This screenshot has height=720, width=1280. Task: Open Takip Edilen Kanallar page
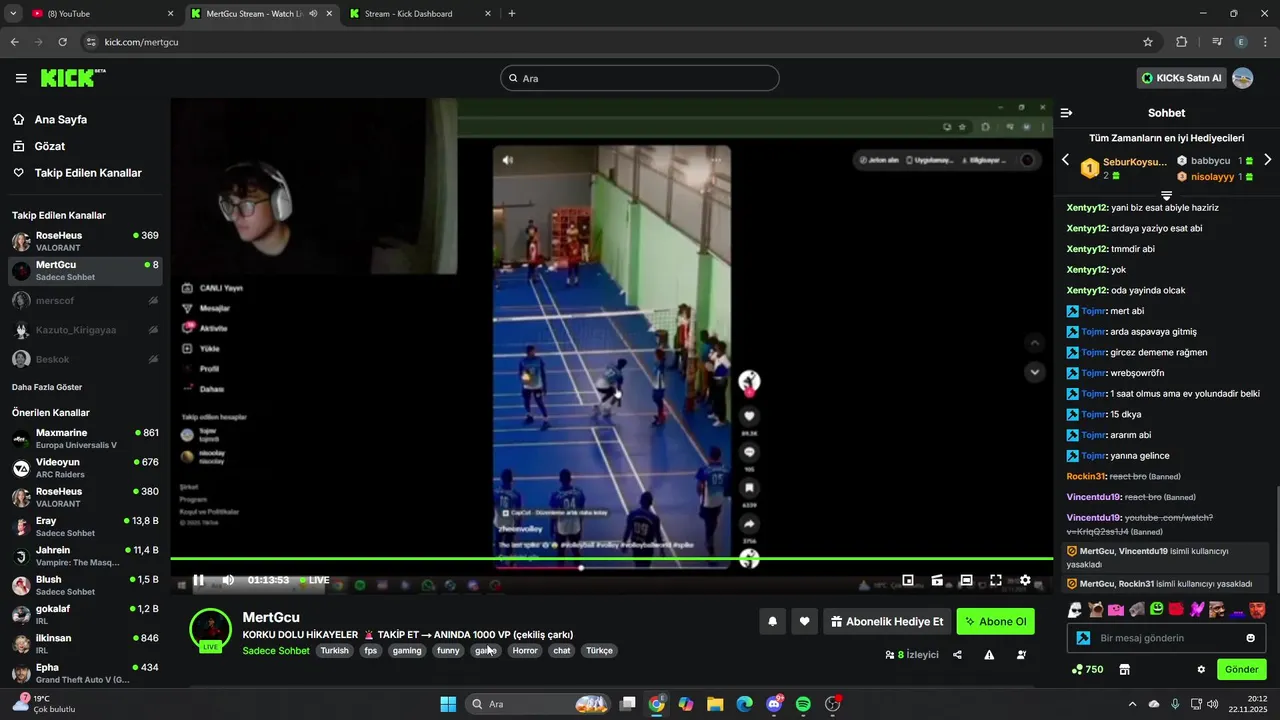point(88,173)
